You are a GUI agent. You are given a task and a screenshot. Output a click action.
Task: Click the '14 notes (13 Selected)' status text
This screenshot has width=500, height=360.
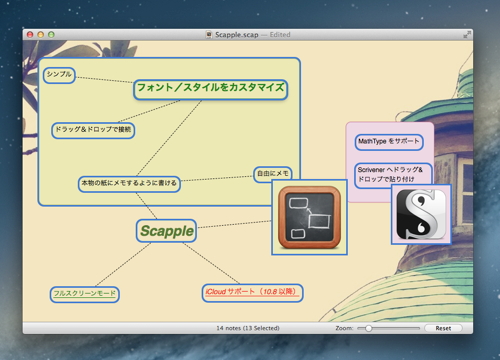coord(248,328)
